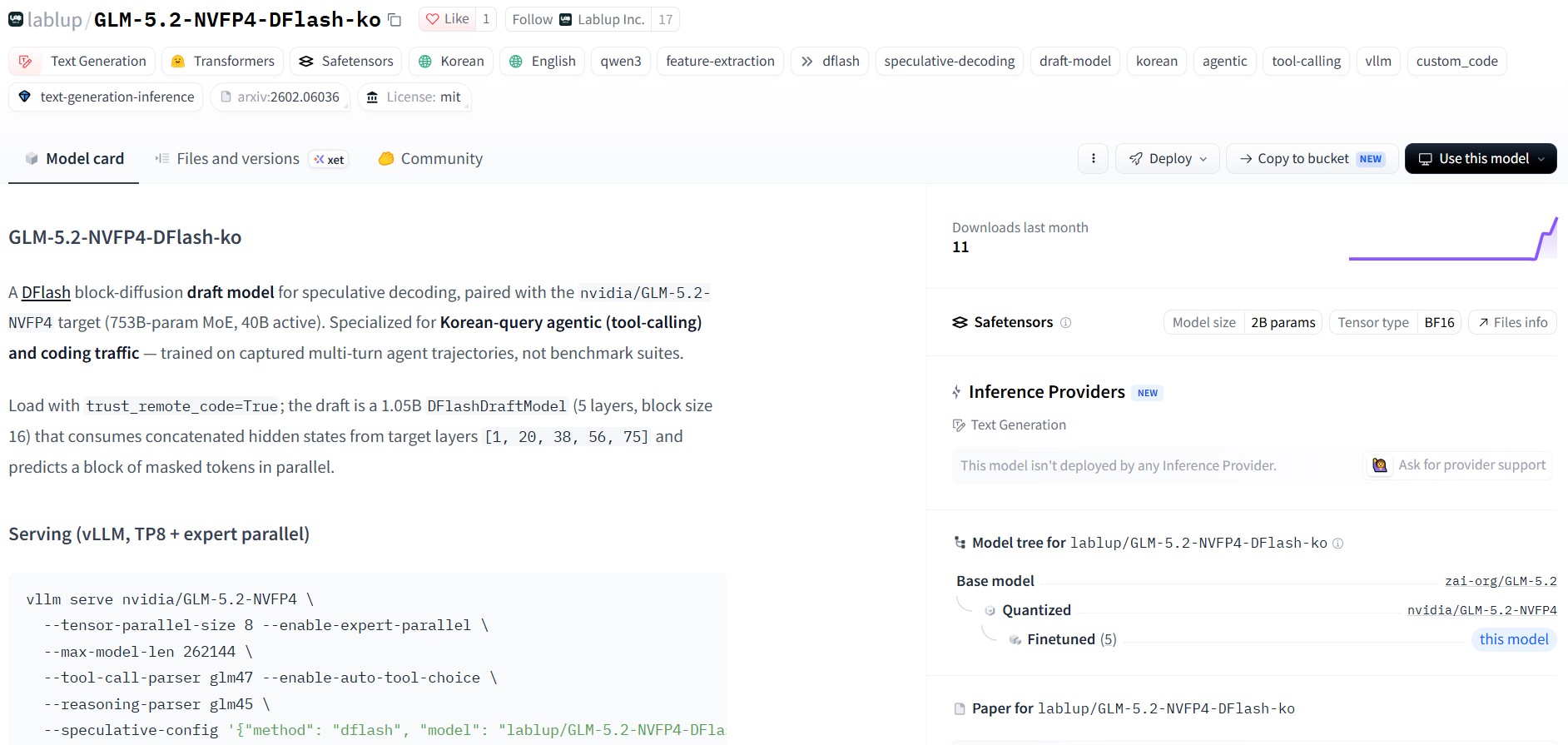This screenshot has width=1568, height=745.
Task: Like the model
Action: (x=448, y=19)
